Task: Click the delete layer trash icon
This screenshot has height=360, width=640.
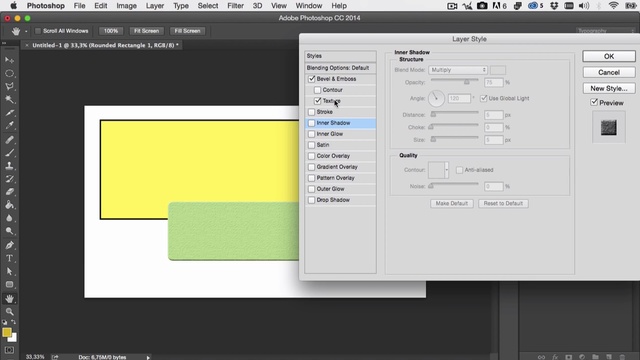Action: (x=622, y=357)
